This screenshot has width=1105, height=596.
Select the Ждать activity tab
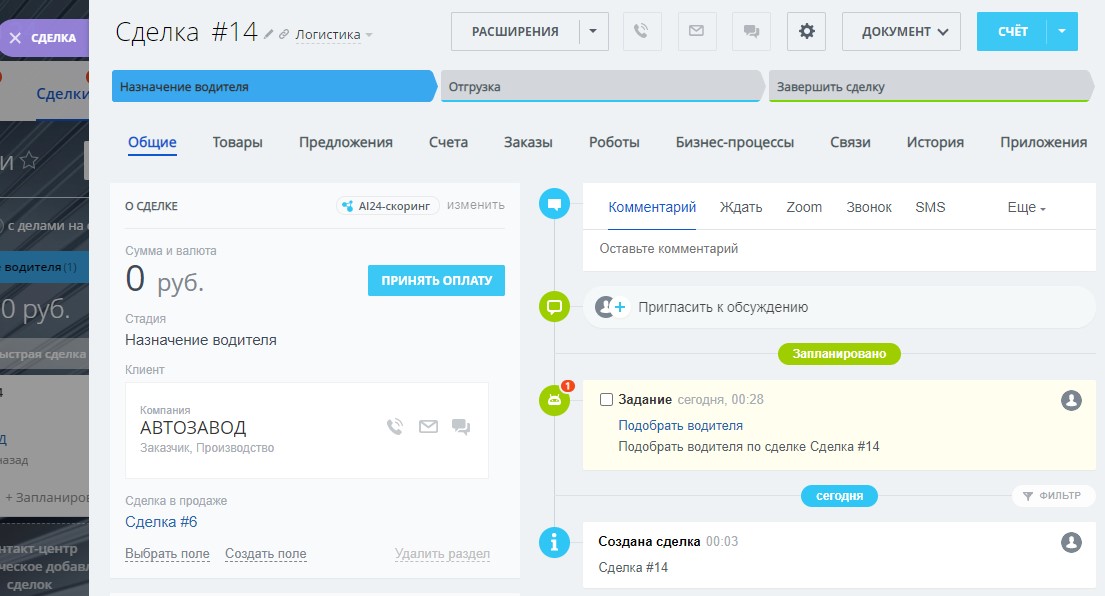click(x=741, y=207)
